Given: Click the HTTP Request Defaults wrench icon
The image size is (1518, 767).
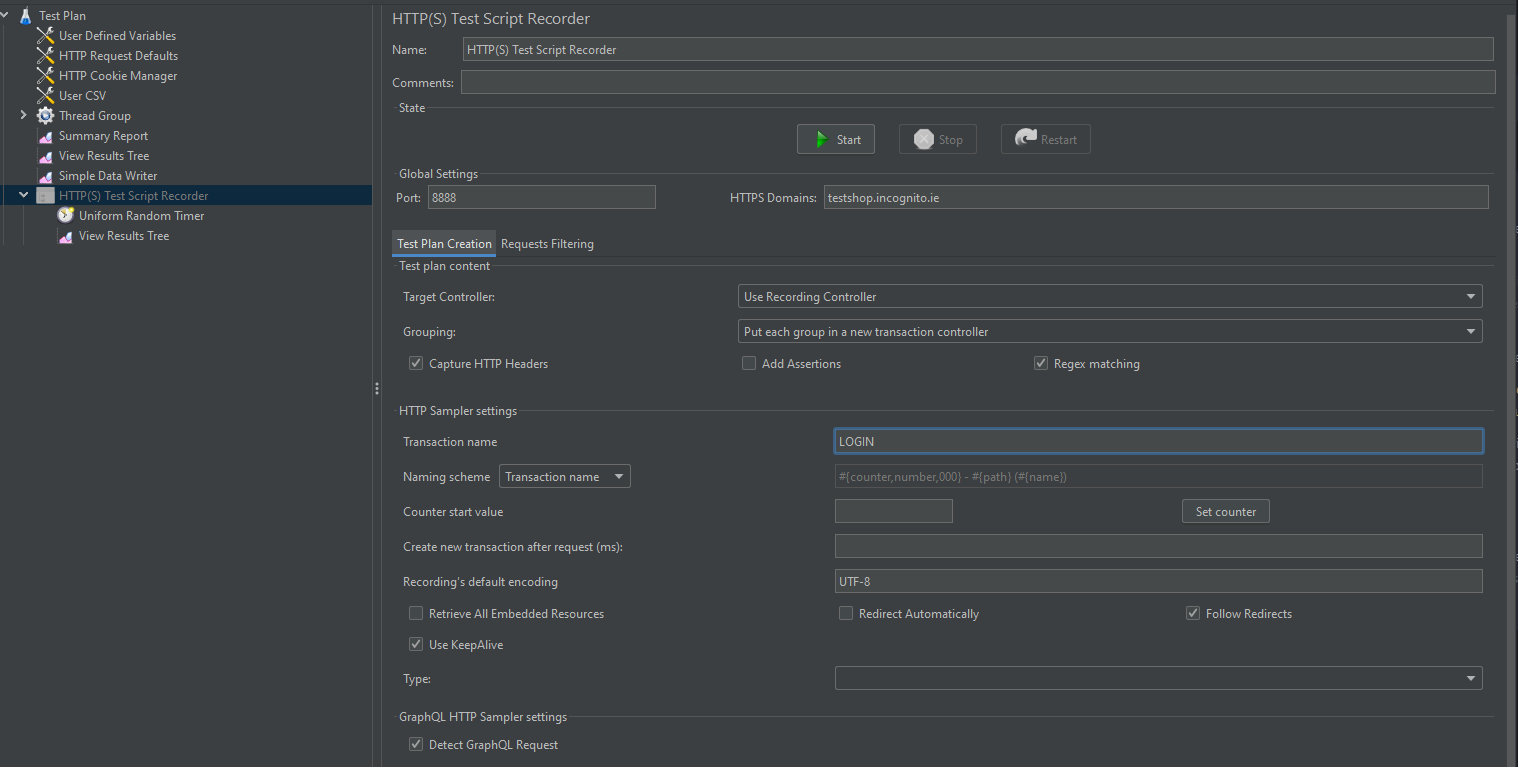Looking at the screenshot, I should coord(45,56).
